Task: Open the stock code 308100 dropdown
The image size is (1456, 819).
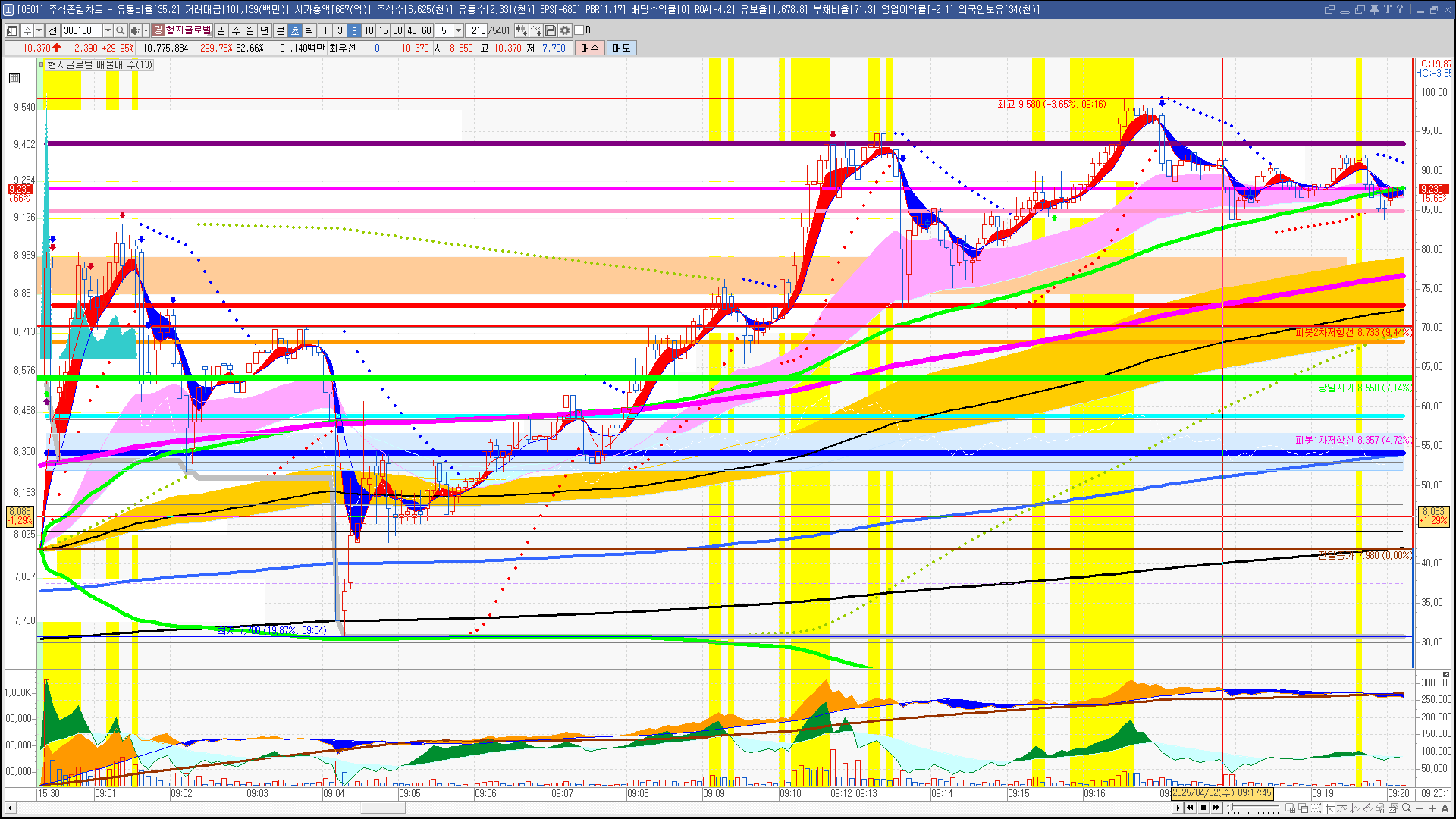Action: pos(108,30)
